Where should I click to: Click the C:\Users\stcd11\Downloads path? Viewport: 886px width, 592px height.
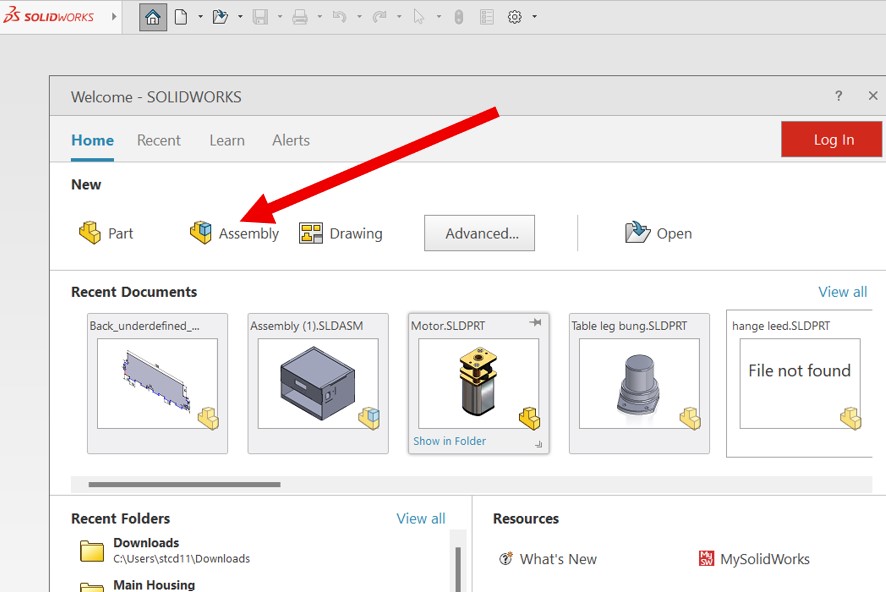181,559
